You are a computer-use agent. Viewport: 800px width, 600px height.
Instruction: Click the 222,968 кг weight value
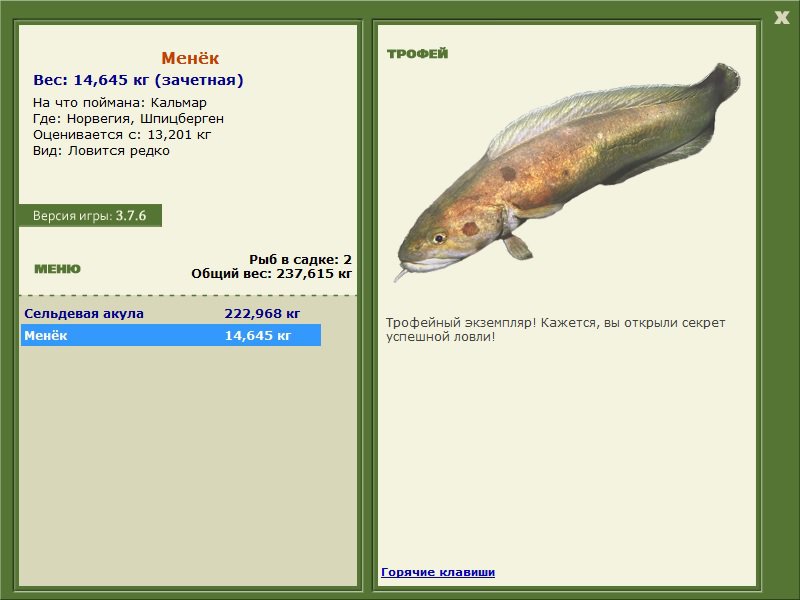(x=262, y=313)
